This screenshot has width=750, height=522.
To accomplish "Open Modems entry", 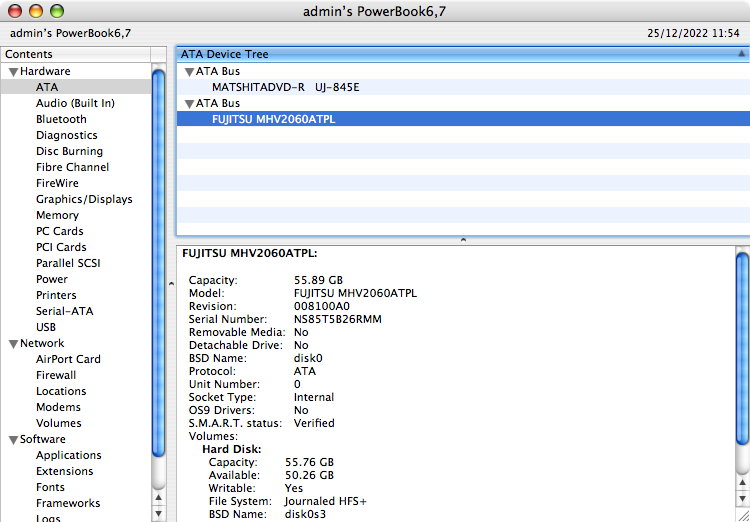I will [58, 407].
